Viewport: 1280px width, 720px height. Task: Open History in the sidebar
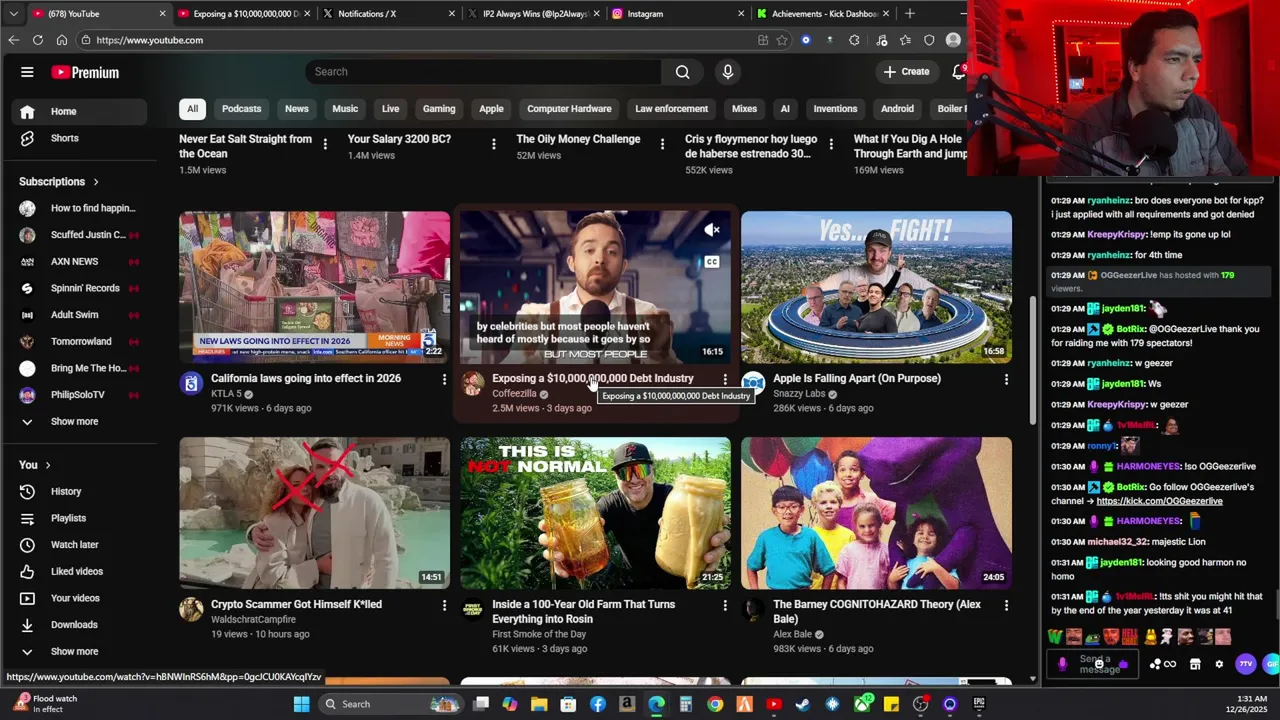click(80, 491)
